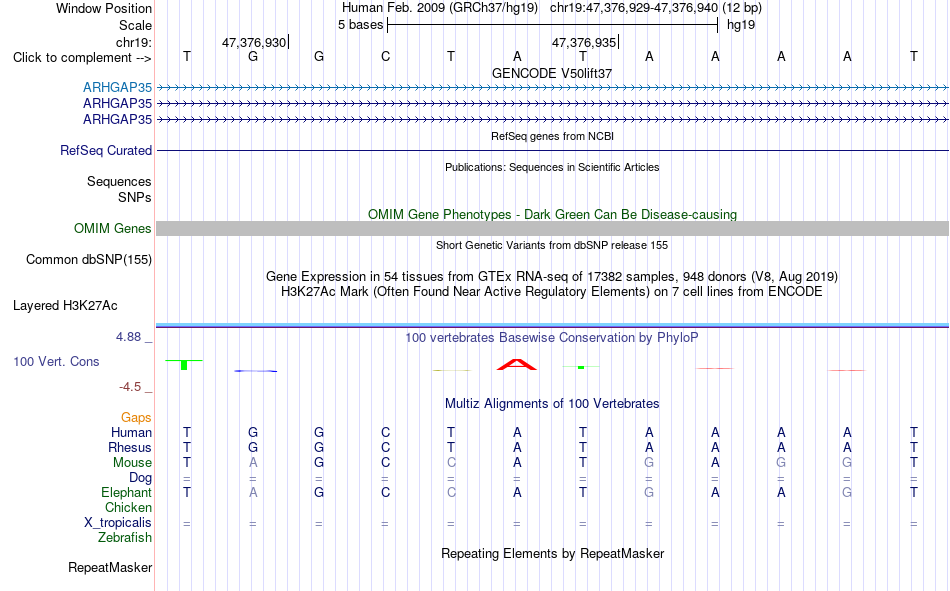Click the Mouse species label

pyautogui.click(x=132, y=462)
